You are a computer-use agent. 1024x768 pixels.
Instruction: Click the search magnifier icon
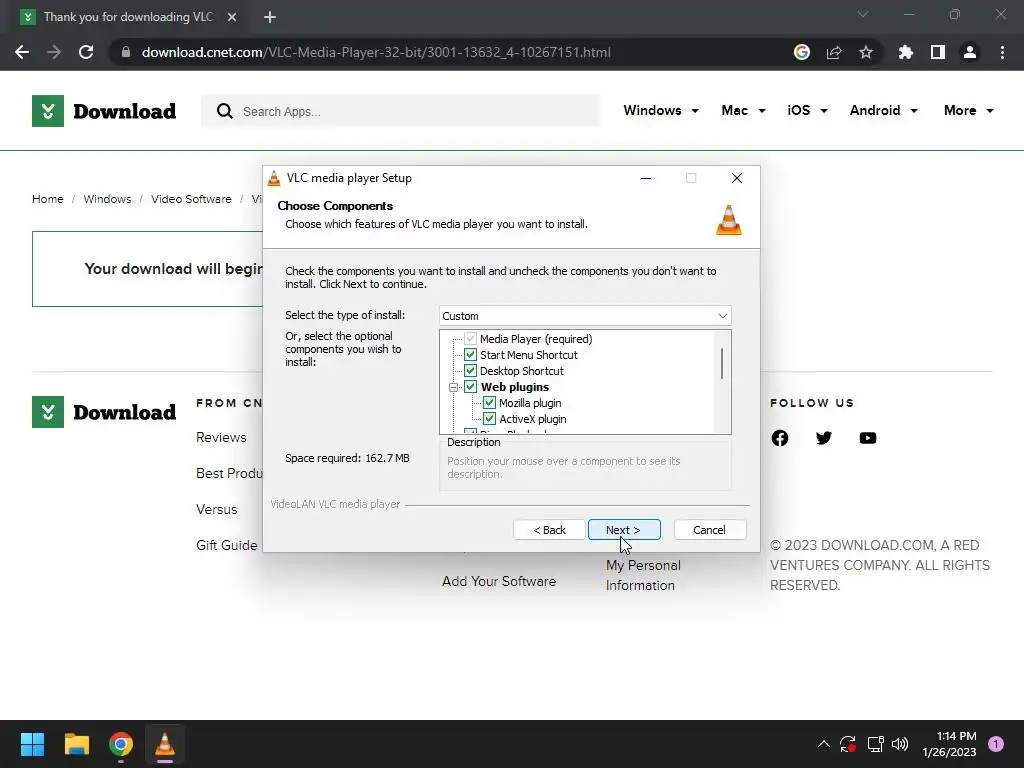(225, 111)
